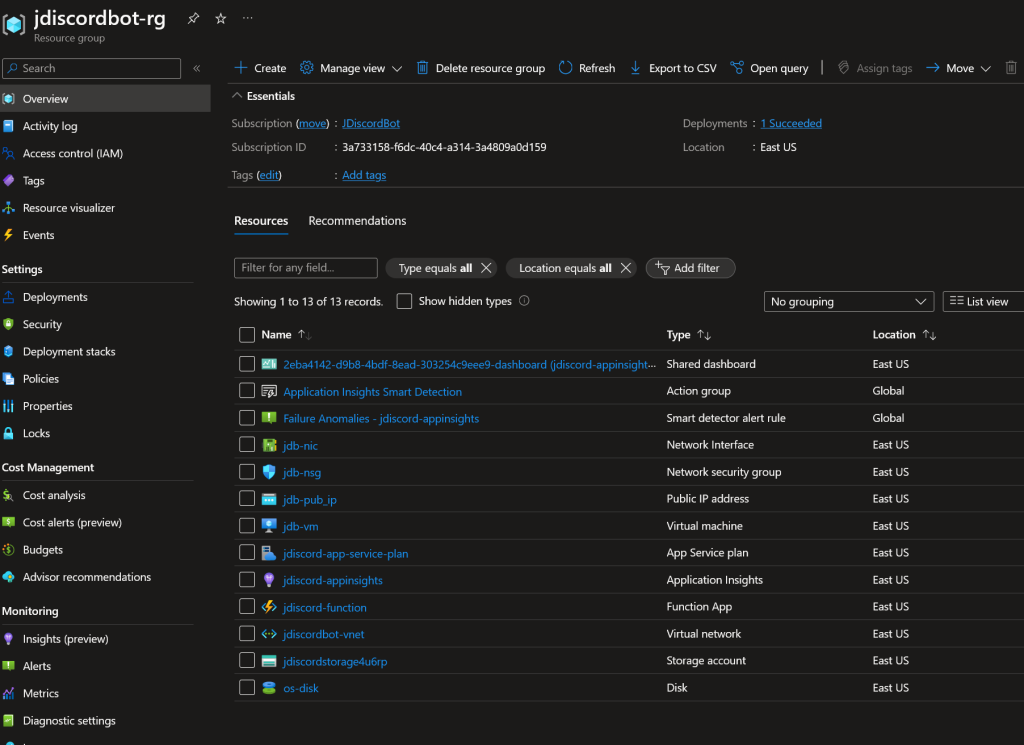Click the os-disk disk icon
The height and width of the screenshot is (745, 1024).
(269, 688)
